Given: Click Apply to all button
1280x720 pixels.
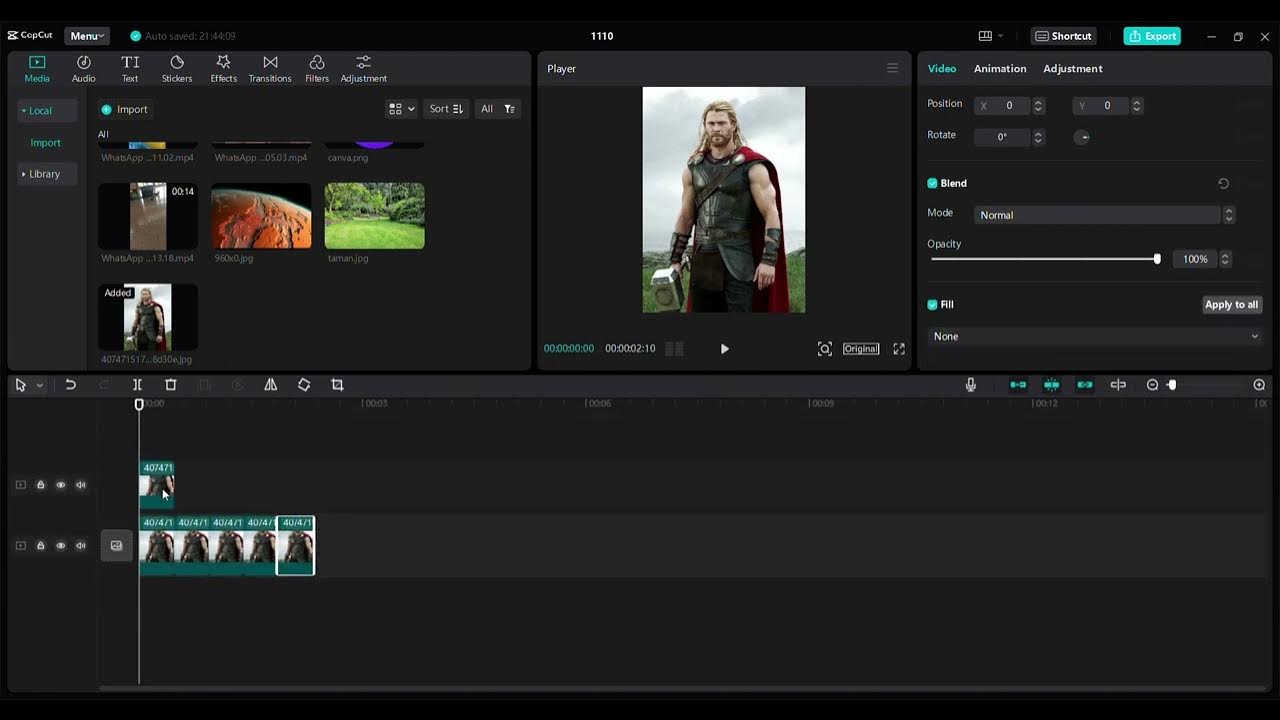Looking at the screenshot, I should pos(1231,305).
